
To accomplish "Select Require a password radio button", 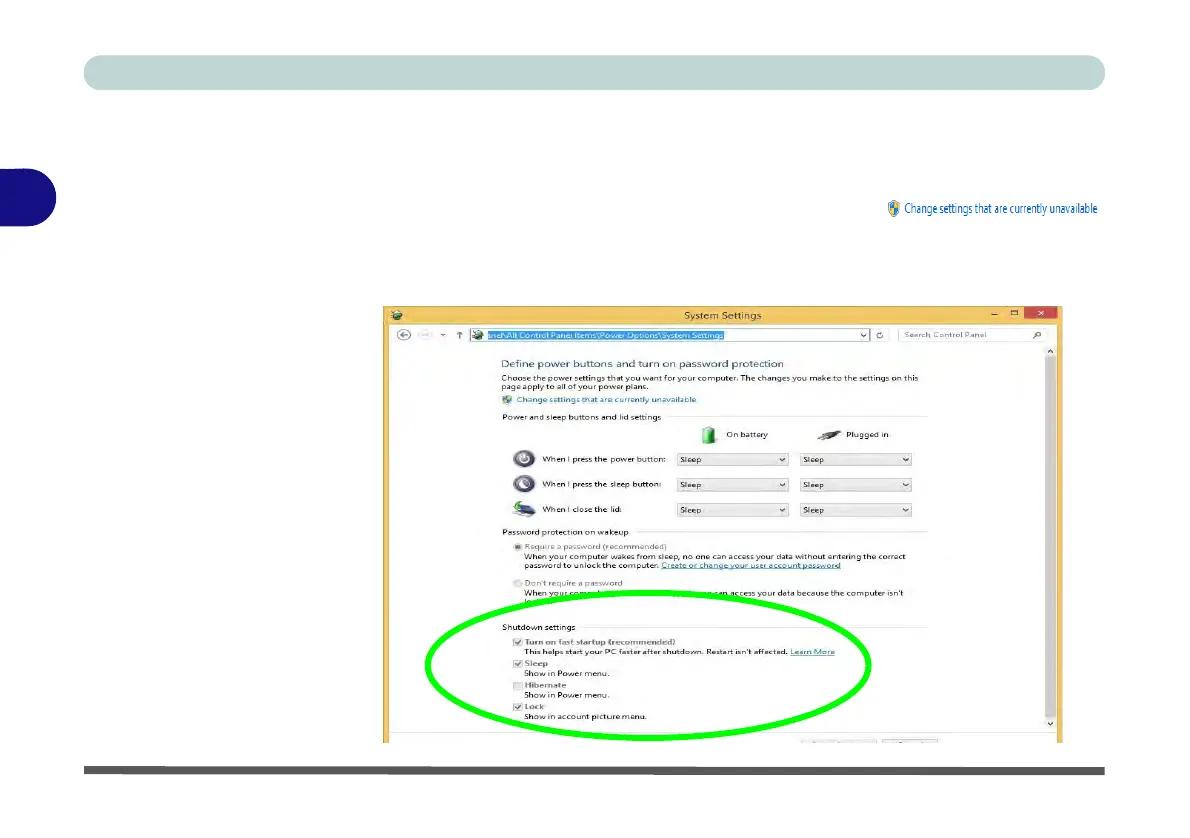I will pos(518,547).
